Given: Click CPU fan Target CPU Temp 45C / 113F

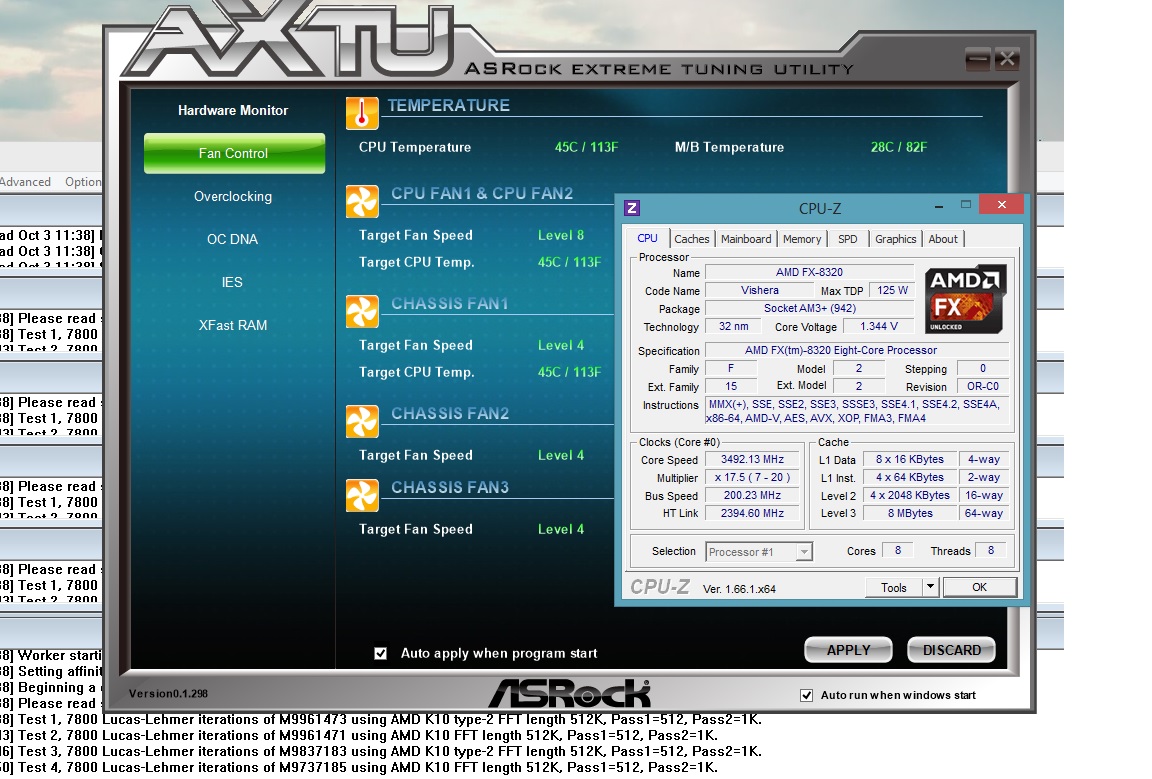Looking at the screenshot, I should [x=569, y=262].
